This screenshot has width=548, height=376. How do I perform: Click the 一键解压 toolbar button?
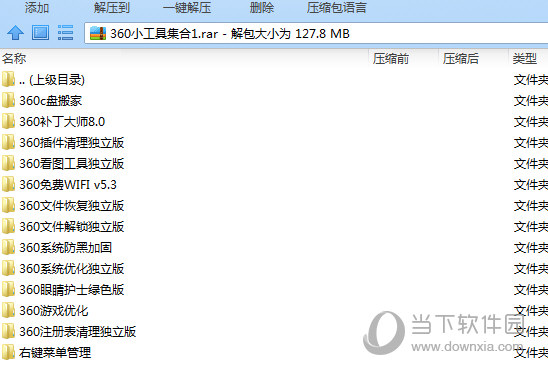coord(187,7)
